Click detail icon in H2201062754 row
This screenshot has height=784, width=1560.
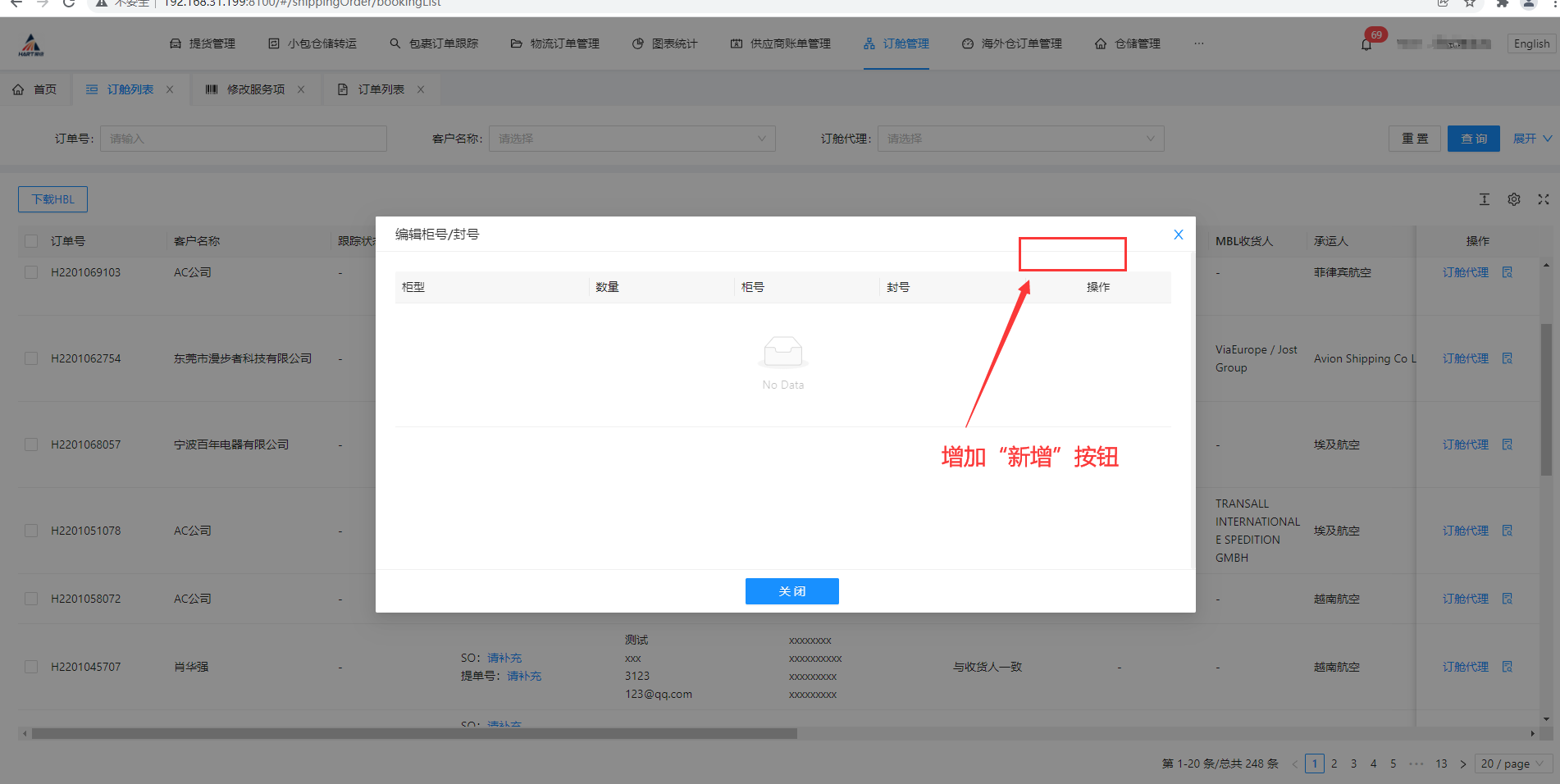point(1508,358)
